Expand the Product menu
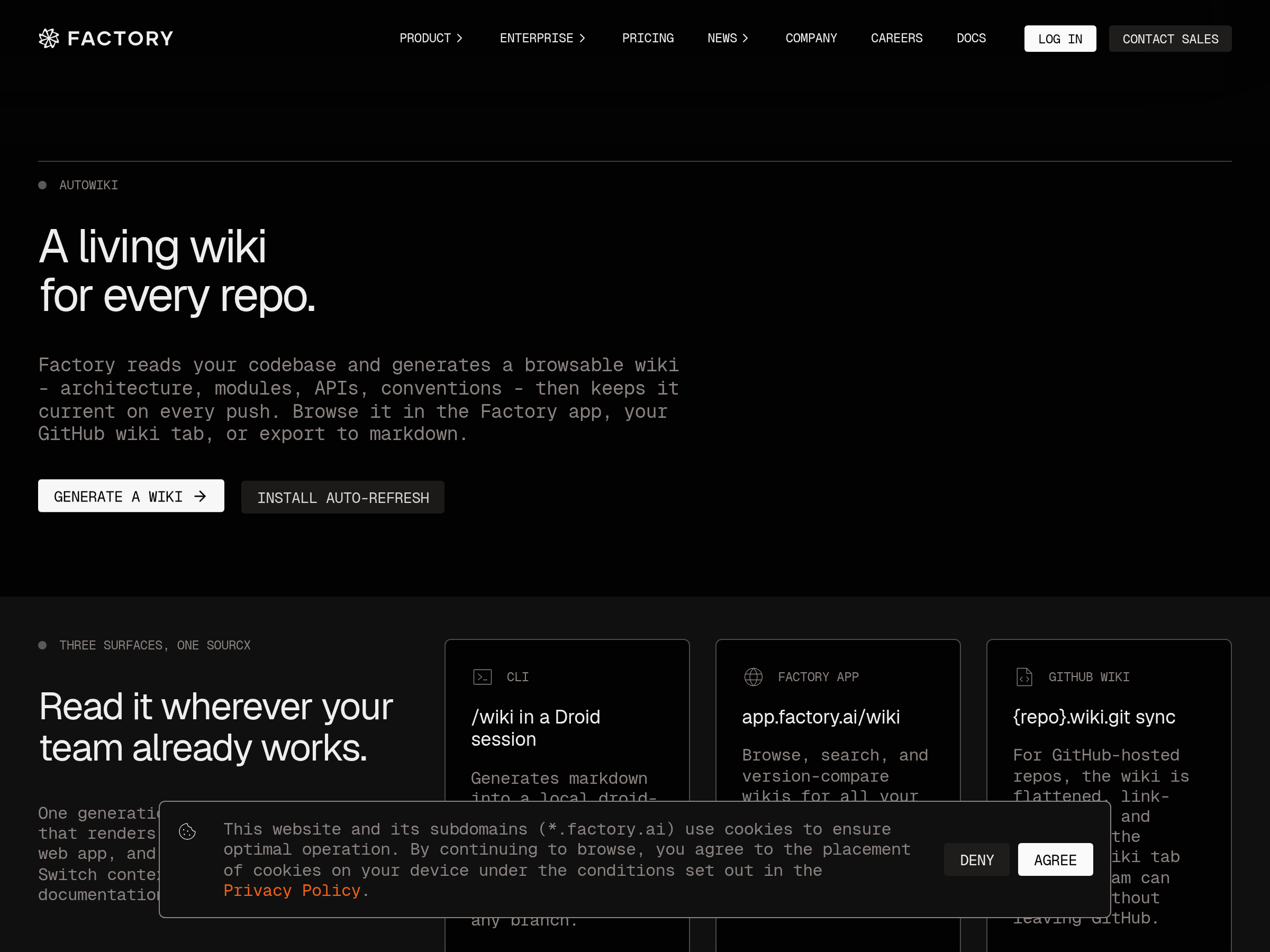1270x952 pixels. tap(431, 39)
